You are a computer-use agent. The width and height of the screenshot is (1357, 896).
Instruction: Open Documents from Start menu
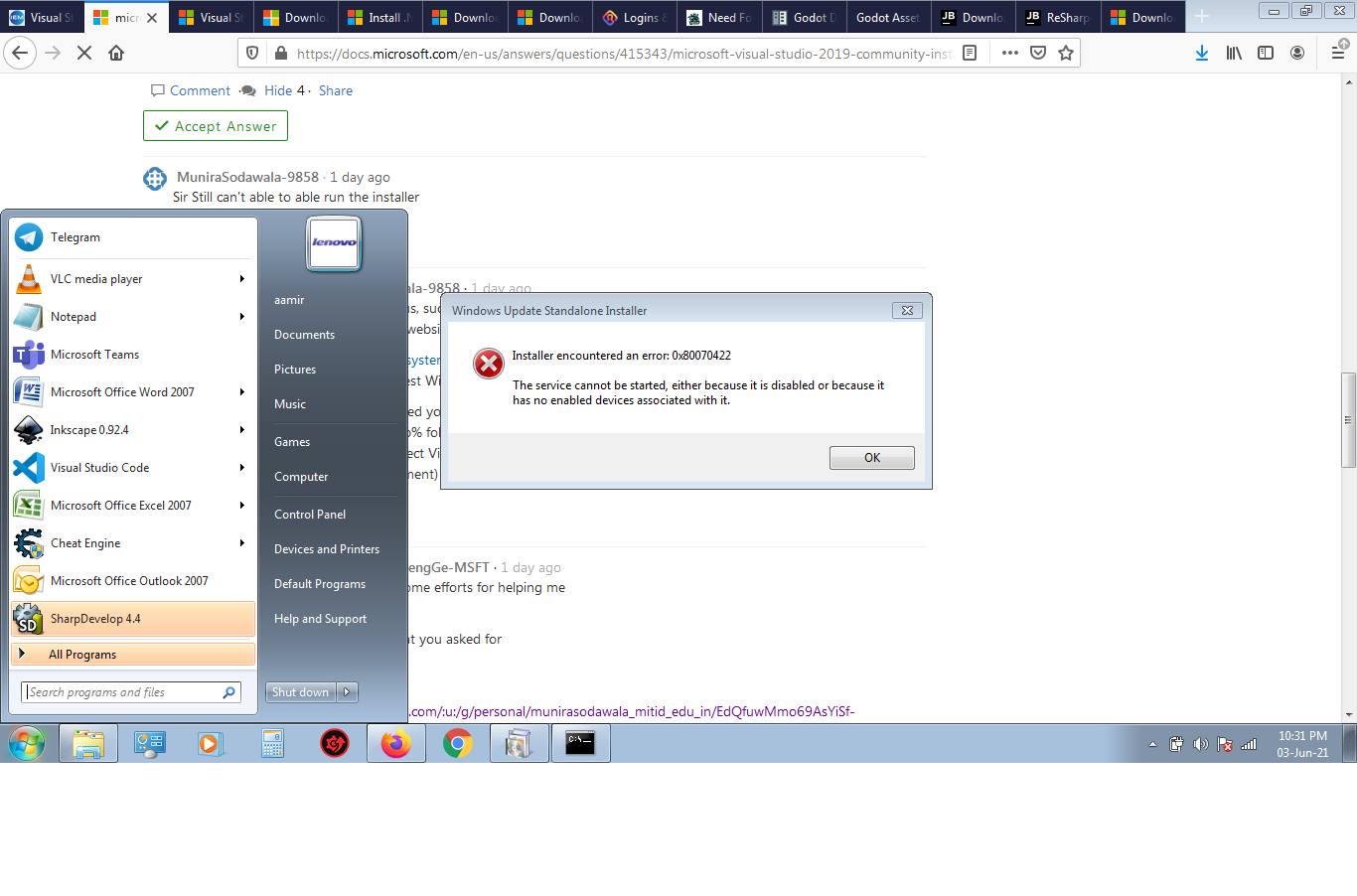304,335
